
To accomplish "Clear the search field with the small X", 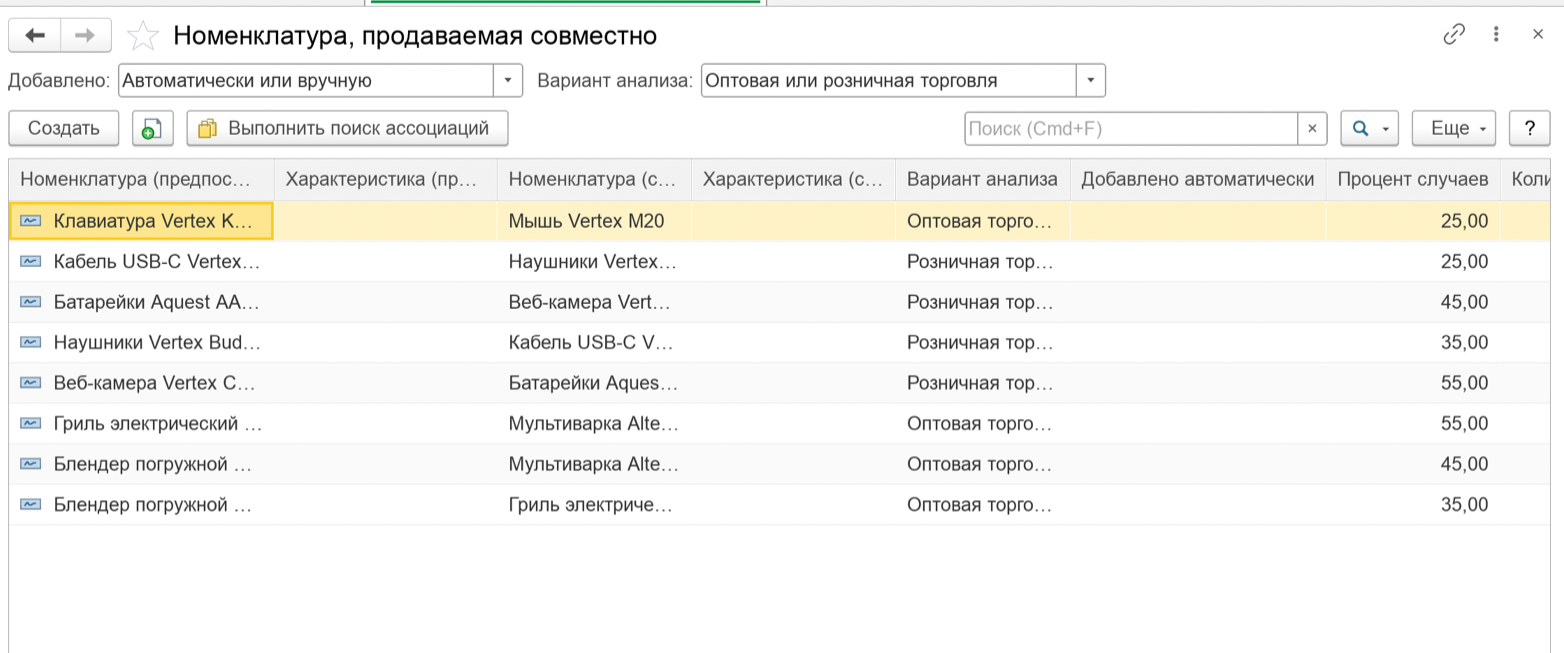I will click(x=1312, y=128).
